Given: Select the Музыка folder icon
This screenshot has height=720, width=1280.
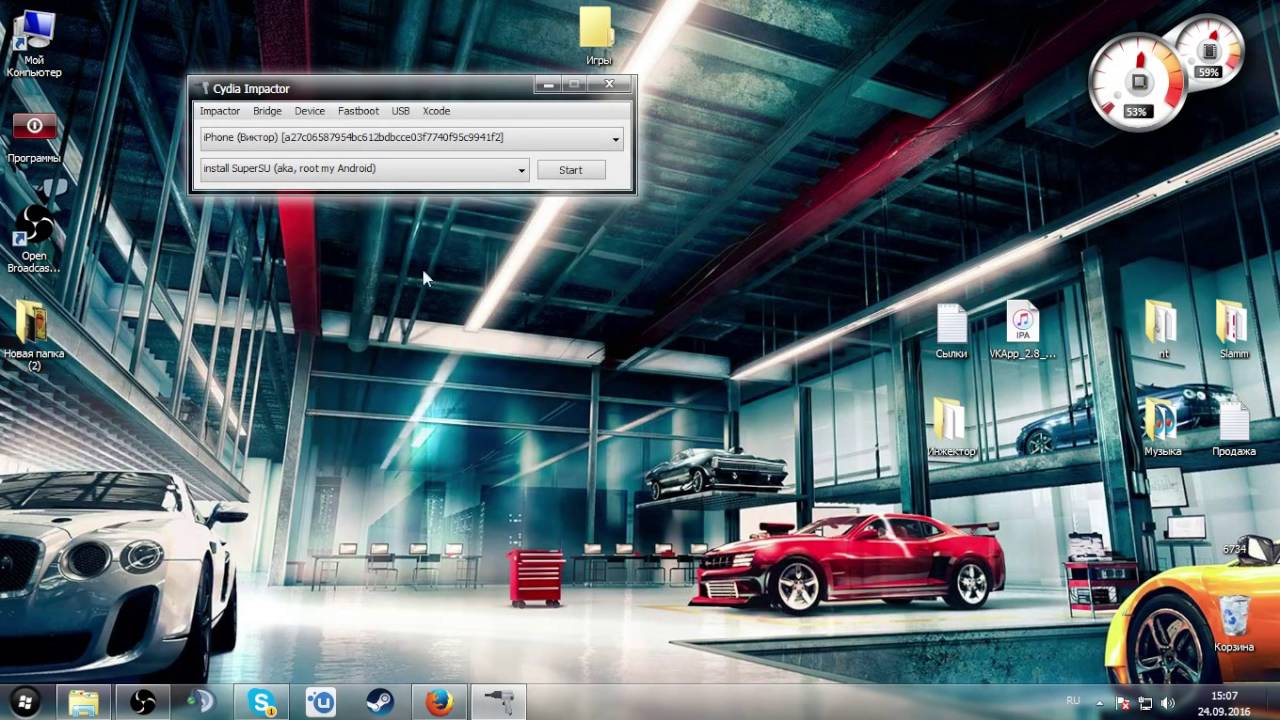Looking at the screenshot, I should coord(1163,428).
